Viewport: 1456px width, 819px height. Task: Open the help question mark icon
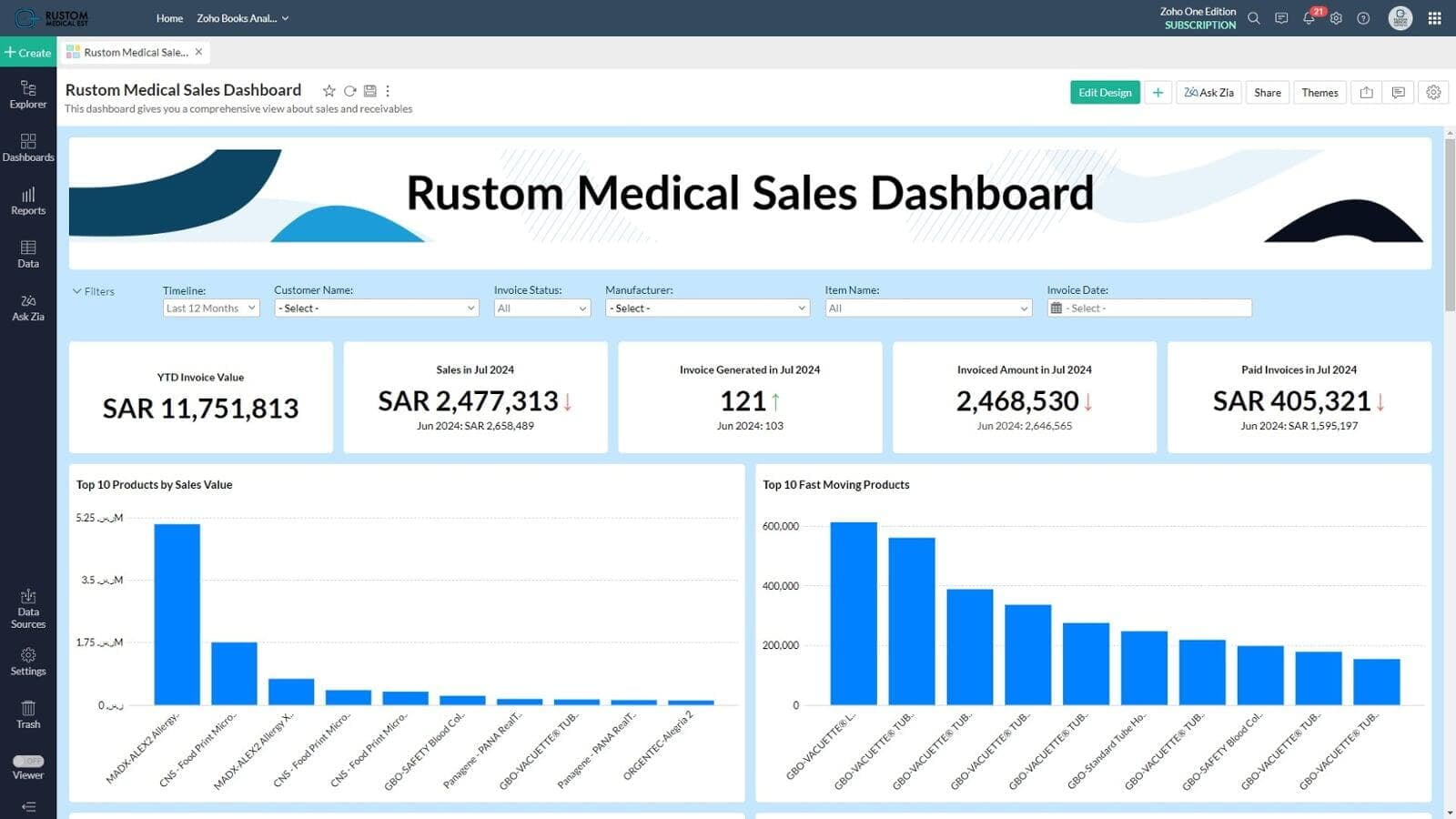1363,18
